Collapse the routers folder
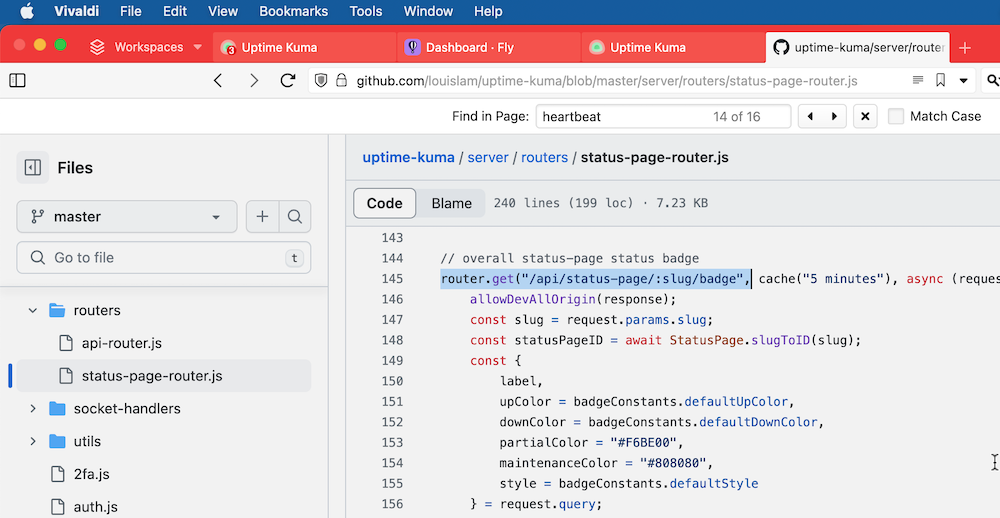 33,311
